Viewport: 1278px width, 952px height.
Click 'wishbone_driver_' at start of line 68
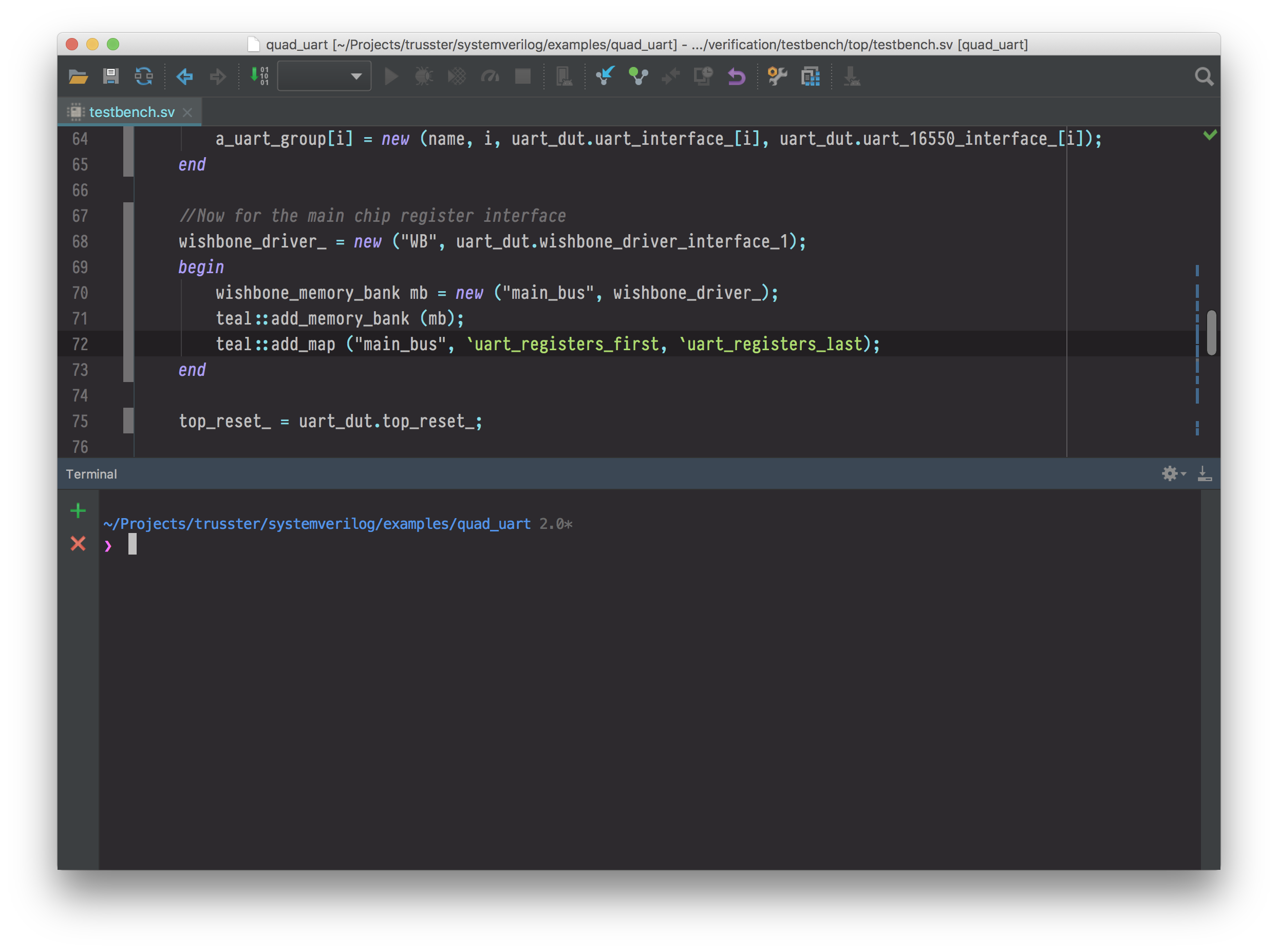[x=252, y=241]
